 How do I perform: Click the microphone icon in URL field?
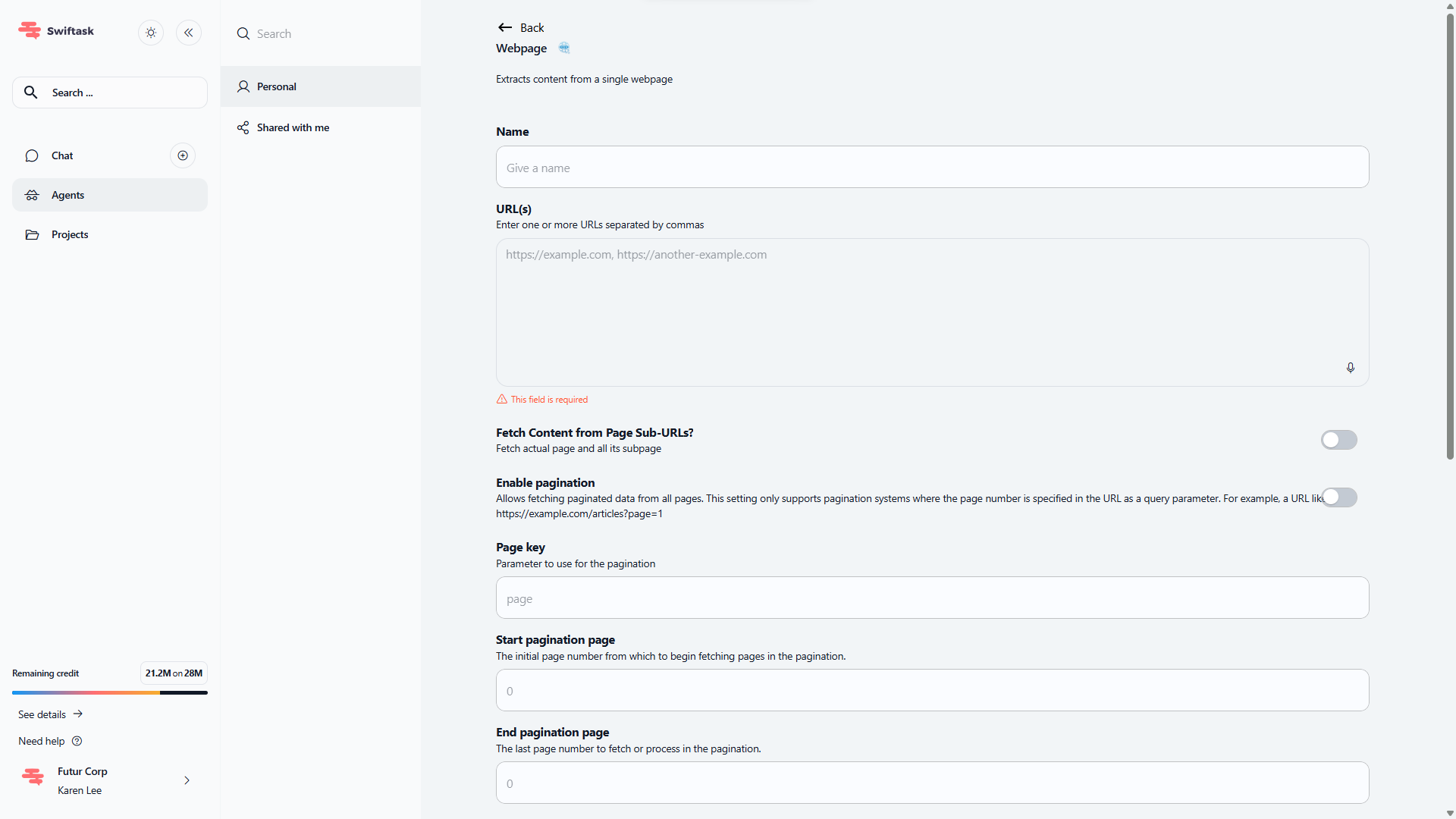click(1351, 368)
